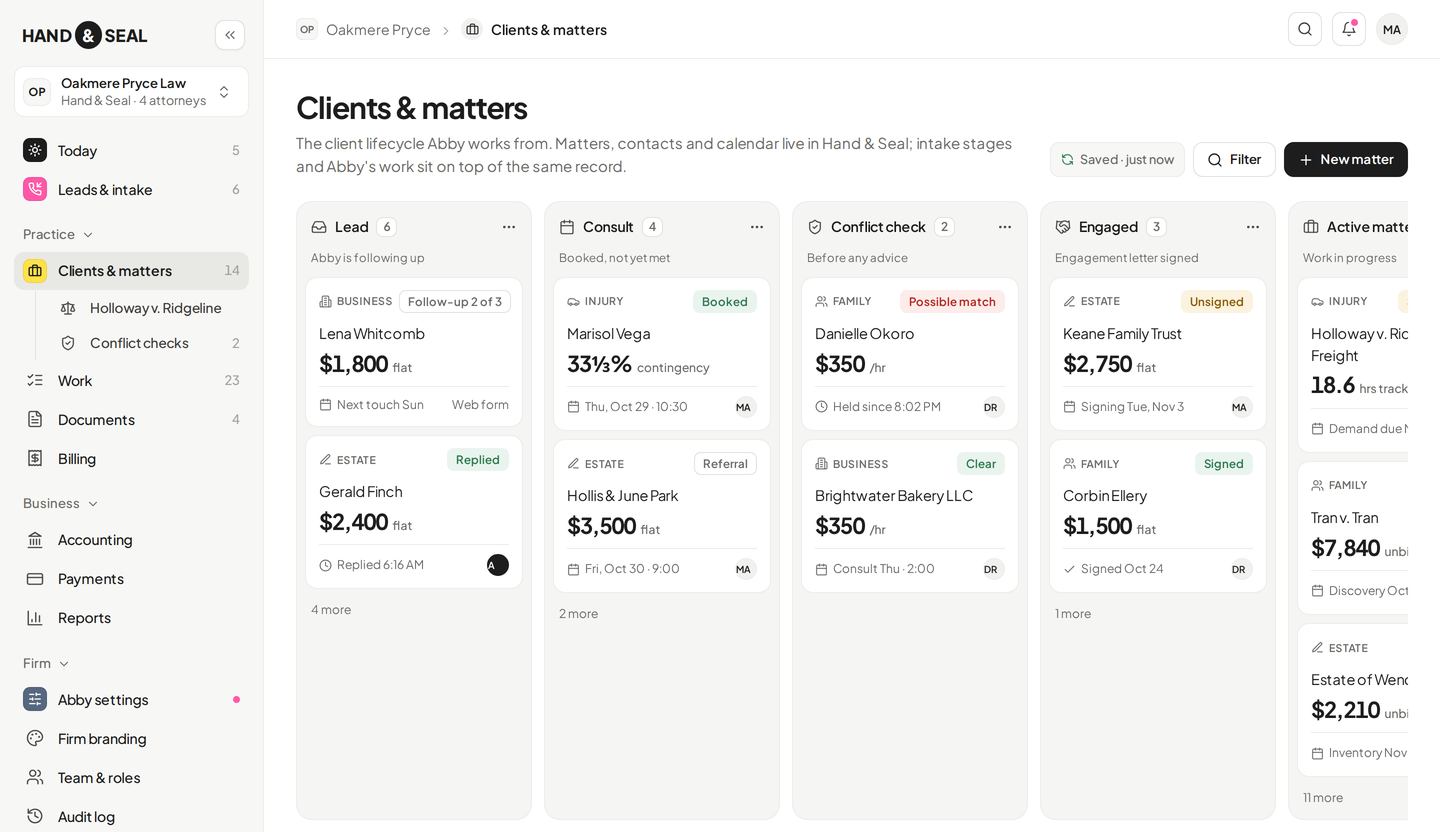Click the Abby settings sliders icon
This screenshot has width=1440, height=832.
click(35, 699)
